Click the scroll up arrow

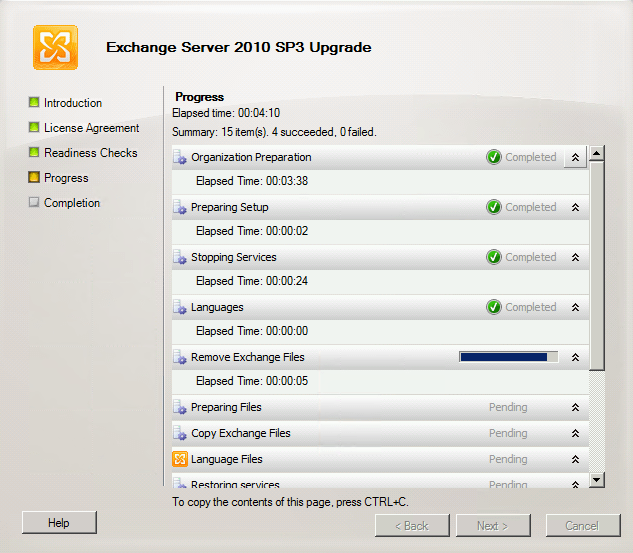[x=597, y=153]
